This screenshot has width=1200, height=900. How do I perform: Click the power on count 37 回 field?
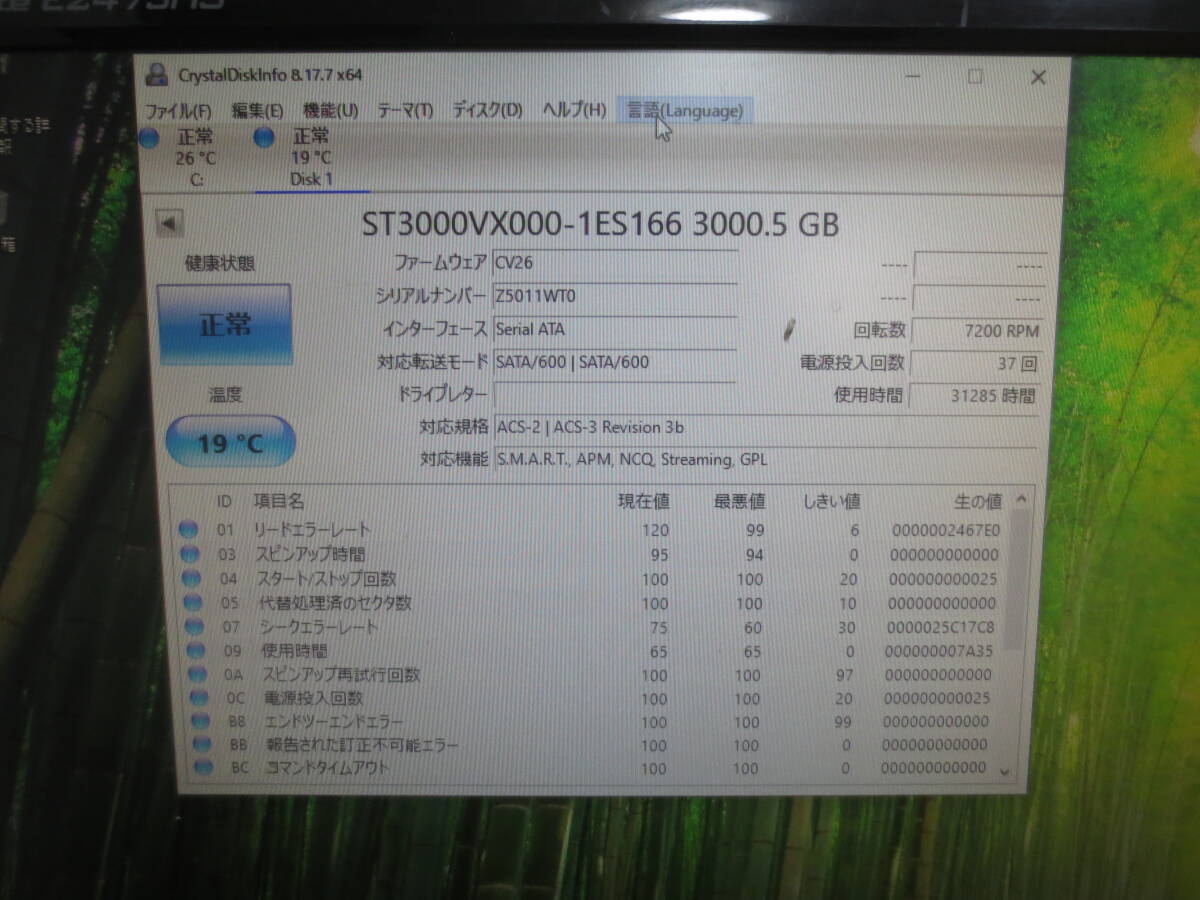[x=976, y=362]
